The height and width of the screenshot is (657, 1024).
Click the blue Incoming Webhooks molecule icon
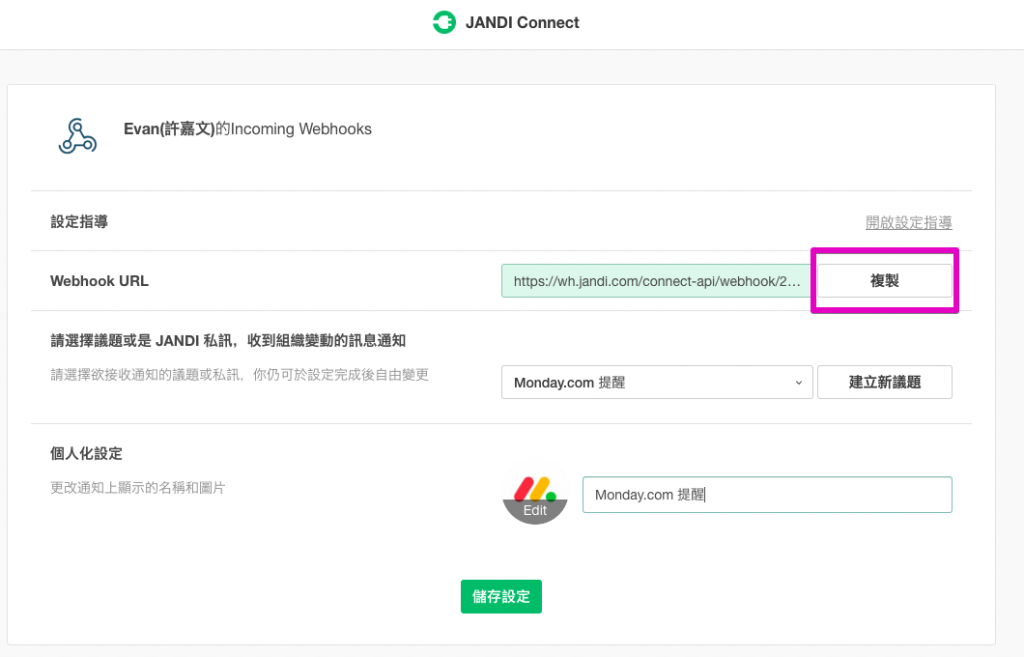click(76, 135)
